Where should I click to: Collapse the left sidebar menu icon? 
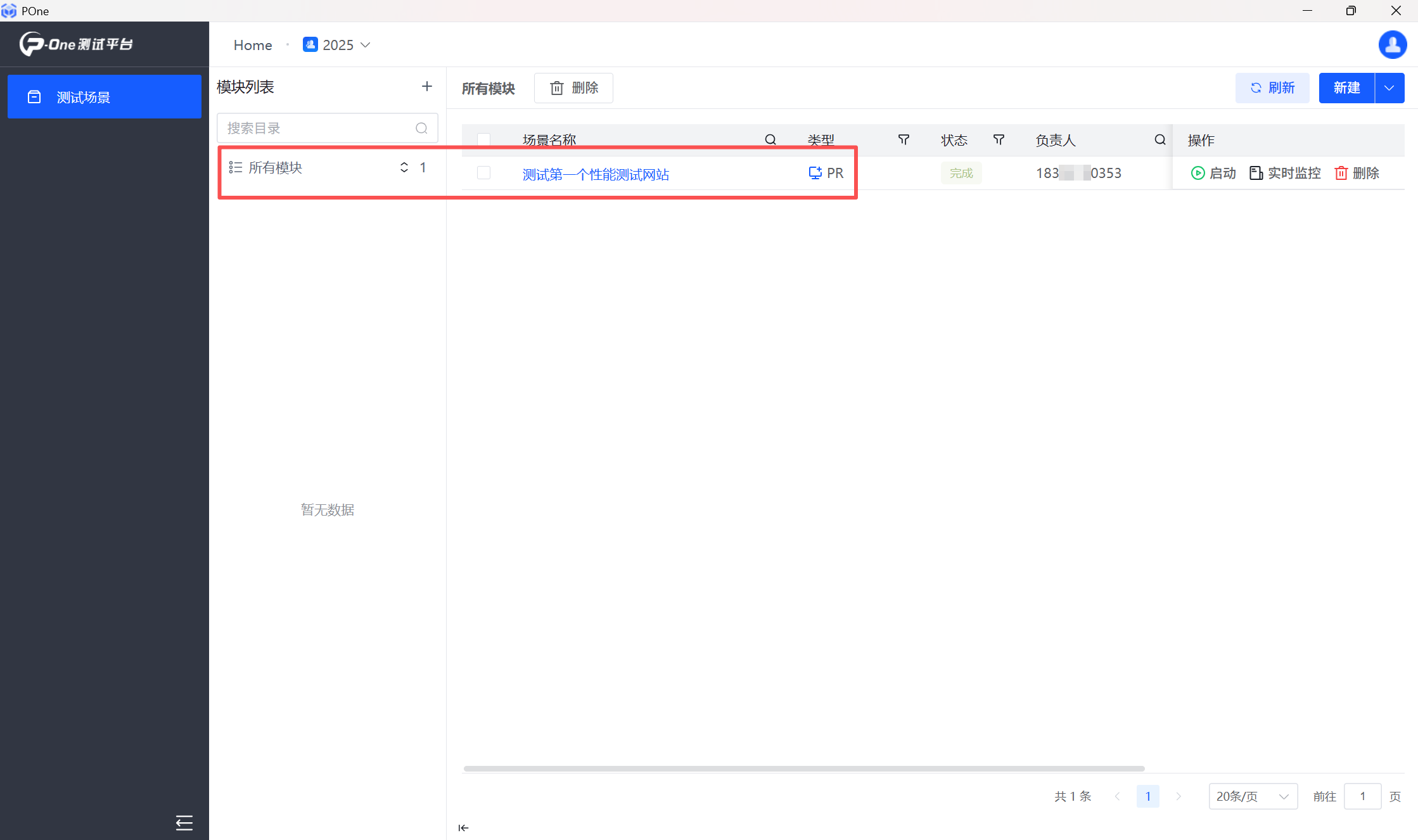(x=184, y=822)
